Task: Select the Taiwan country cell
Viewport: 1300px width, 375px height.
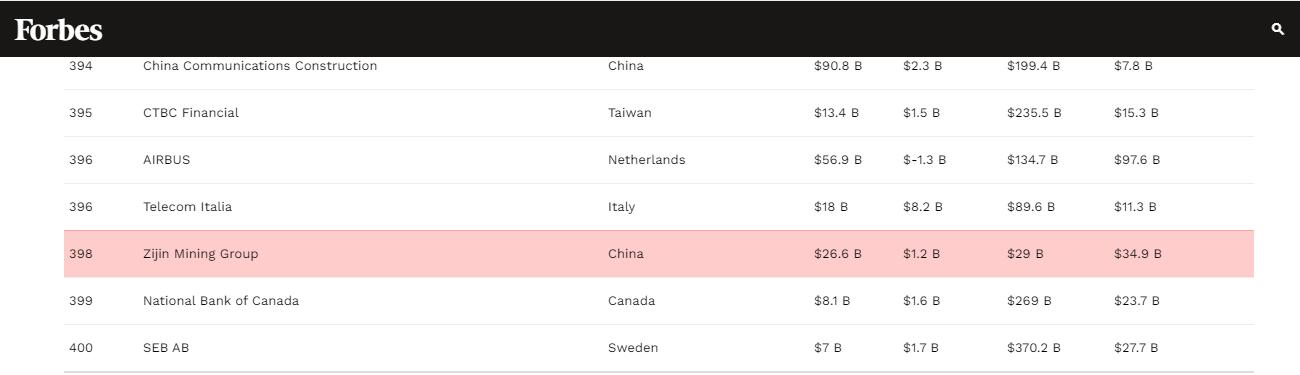Action: pos(630,113)
